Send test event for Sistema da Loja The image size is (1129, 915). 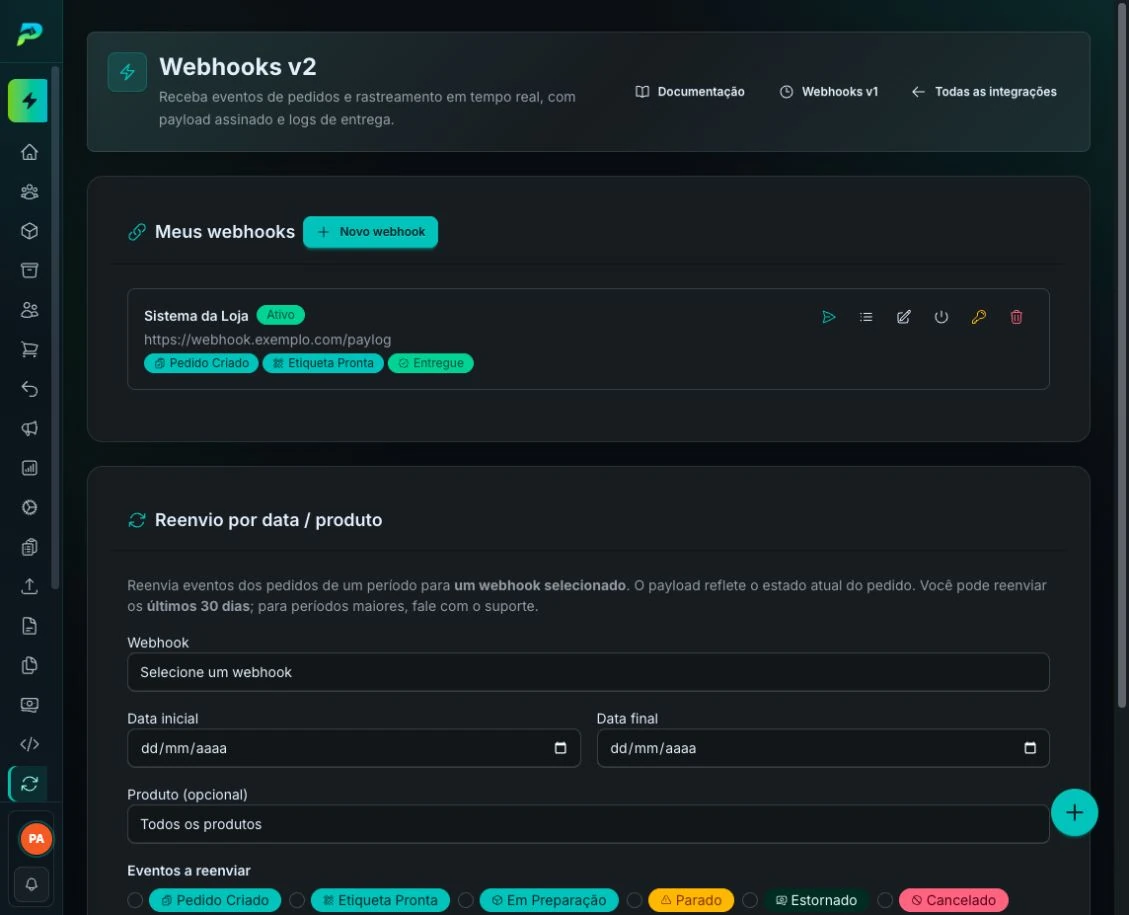[829, 317]
